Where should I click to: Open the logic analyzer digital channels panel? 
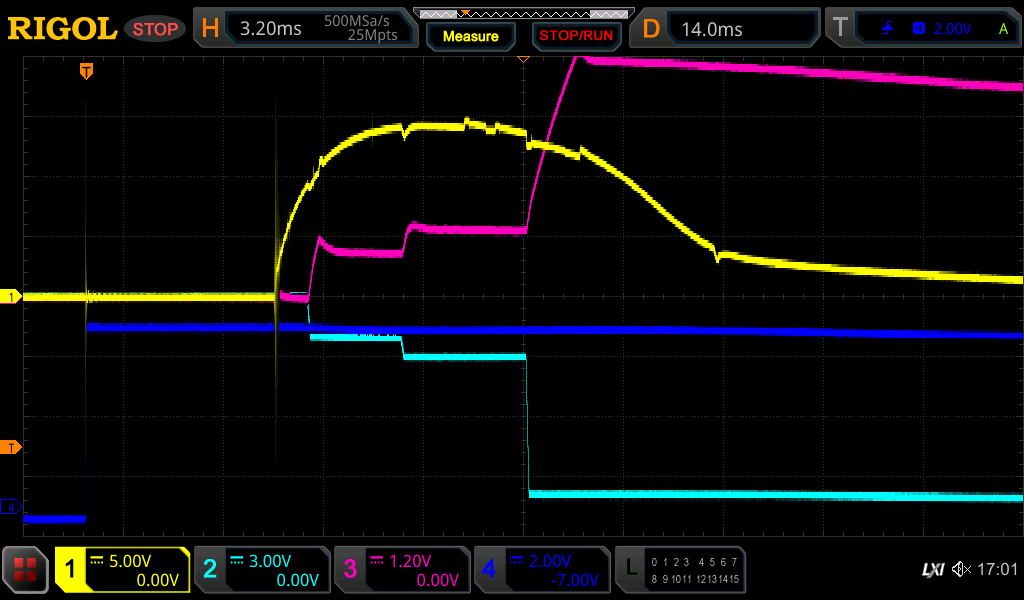click(680, 570)
